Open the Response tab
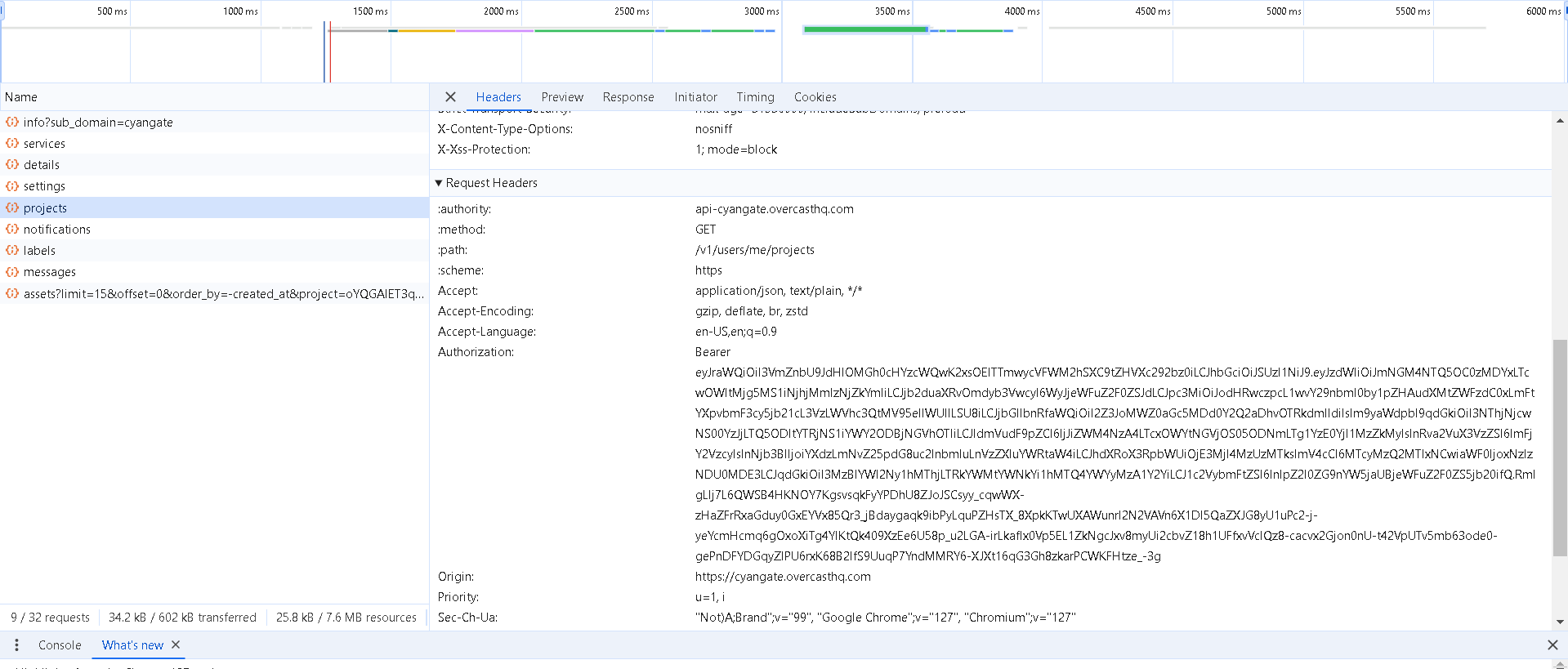The width and height of the screenshot is (1568, 669). tap(628, 97)
